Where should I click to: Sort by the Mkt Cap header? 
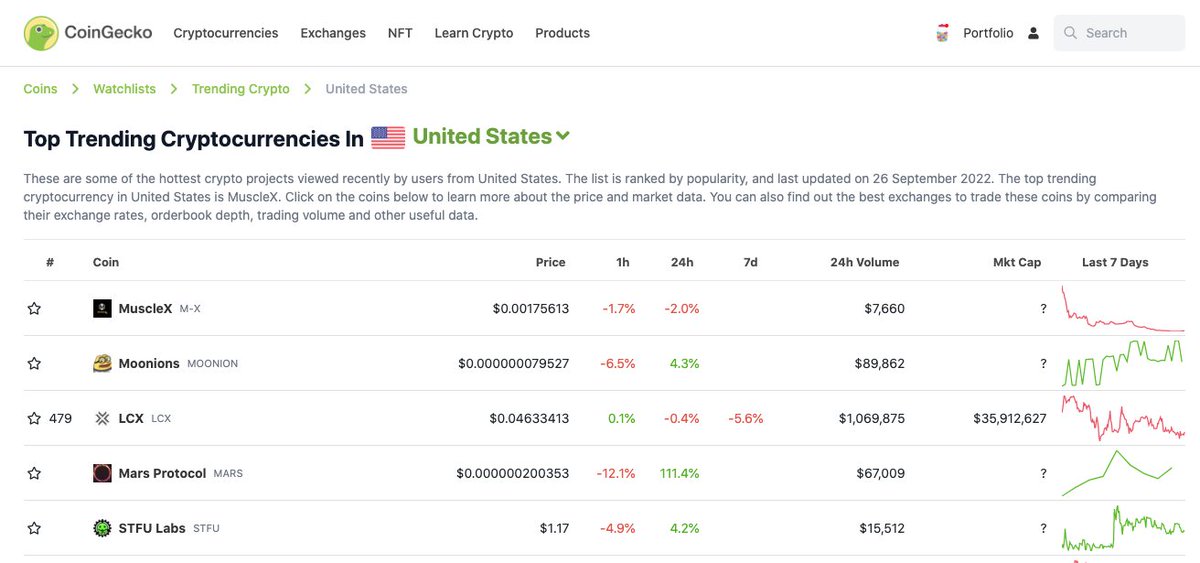point(1017,262)
